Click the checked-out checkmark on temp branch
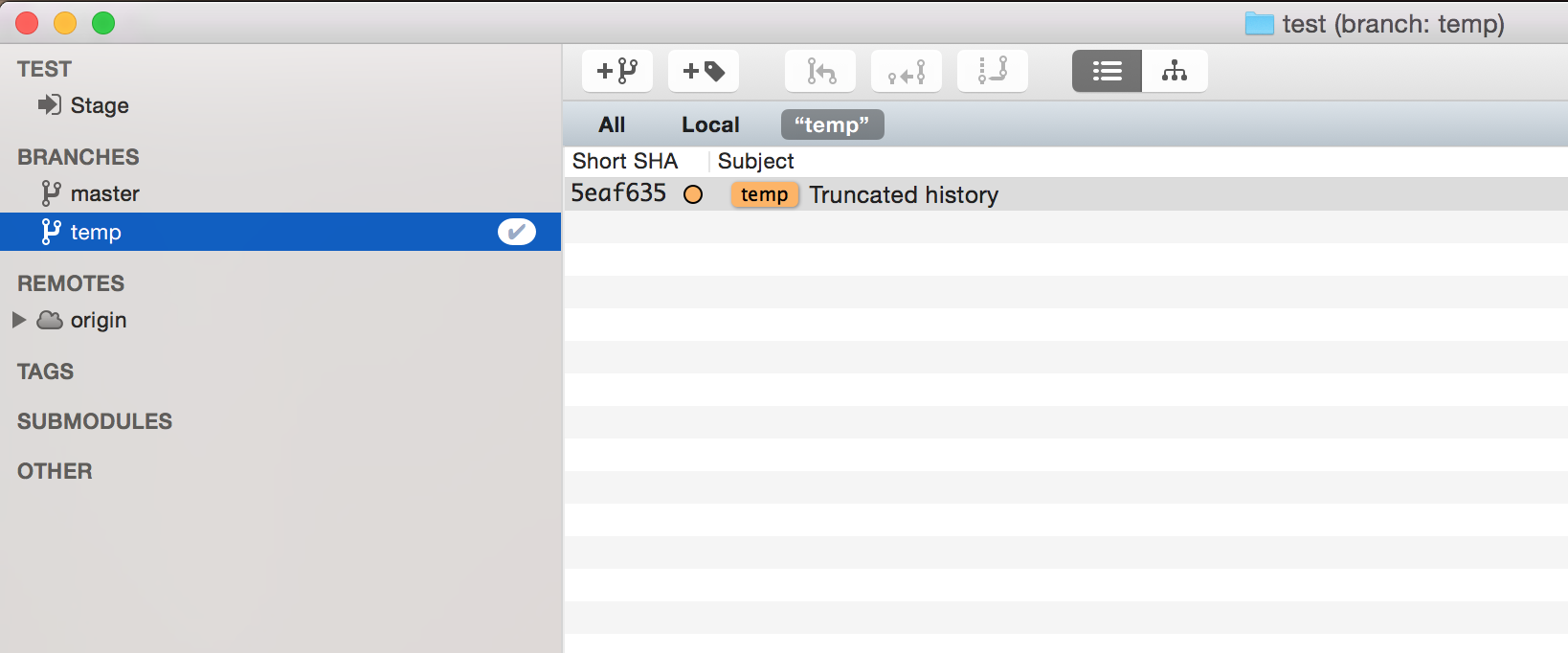 point(517,232)
